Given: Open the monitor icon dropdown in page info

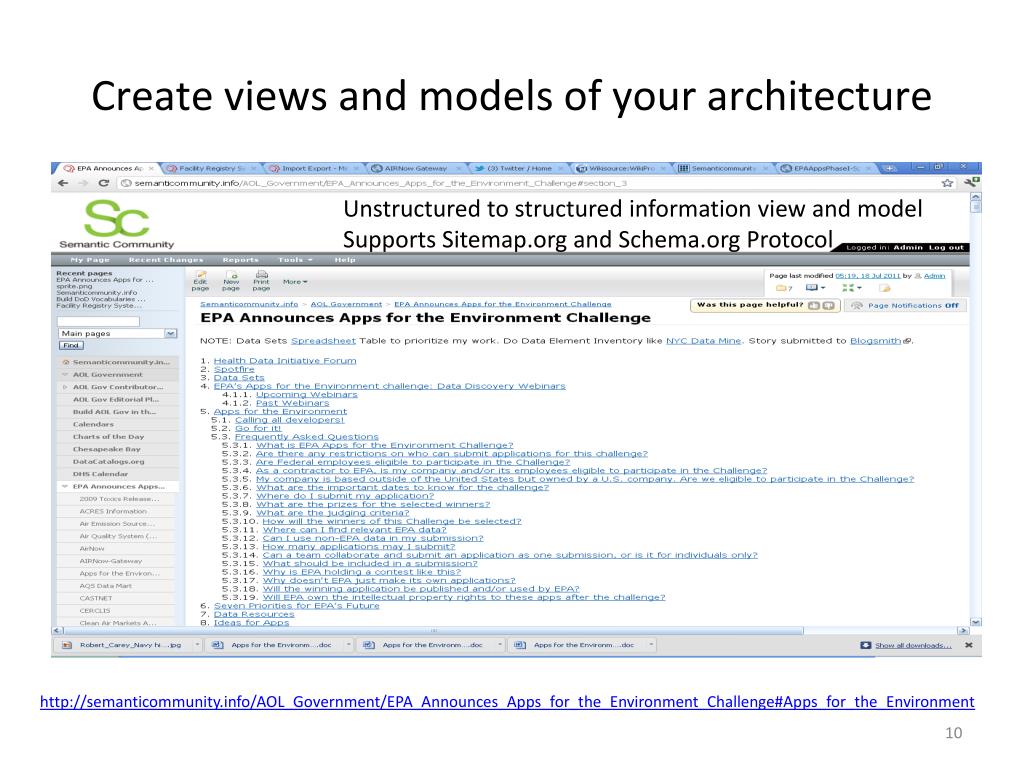Looking at the screenshot, I should (x=816, y=288).
